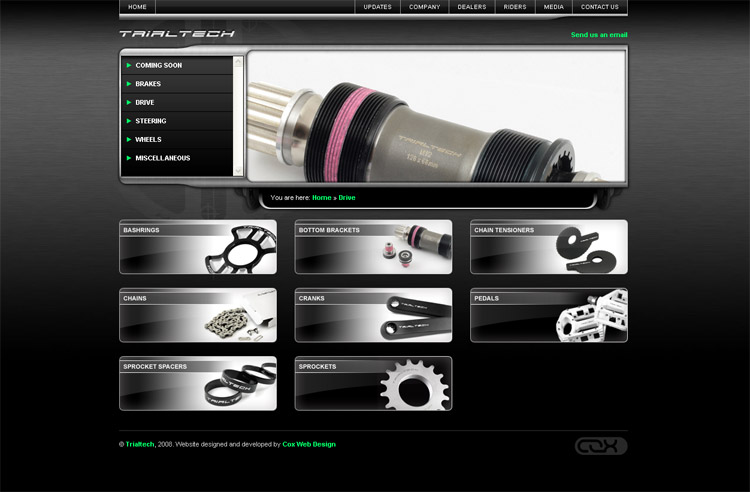
Task: Open the Chain Tensioners product tile
Action: tap(549, 247)
